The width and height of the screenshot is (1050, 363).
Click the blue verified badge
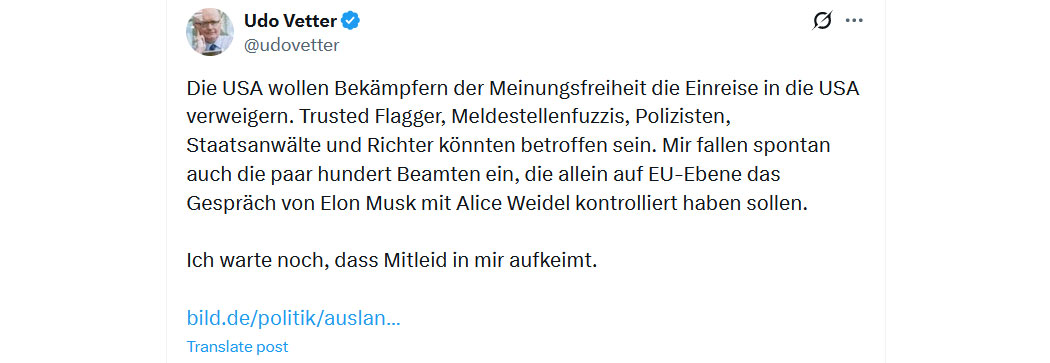pos(352,21)
